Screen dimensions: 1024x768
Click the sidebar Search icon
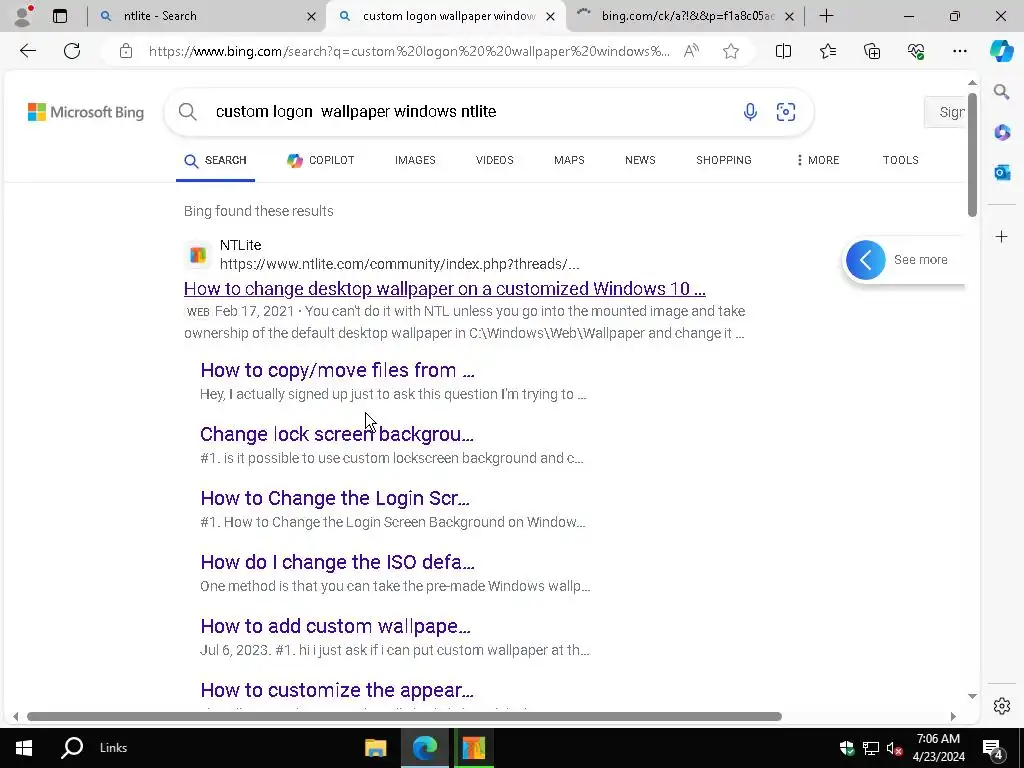pyautogui.click(x=1002, y=91)
